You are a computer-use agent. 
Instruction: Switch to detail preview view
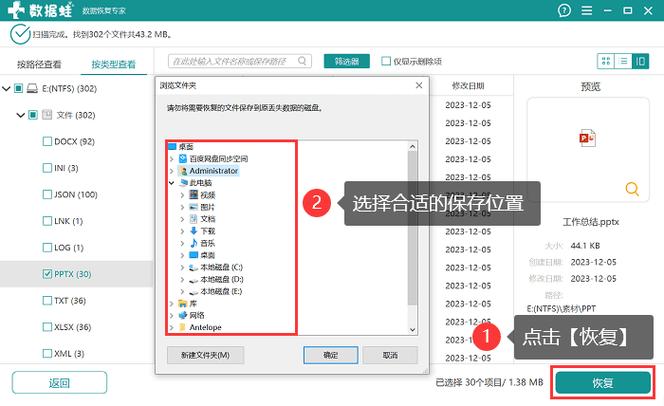point(640,61)
